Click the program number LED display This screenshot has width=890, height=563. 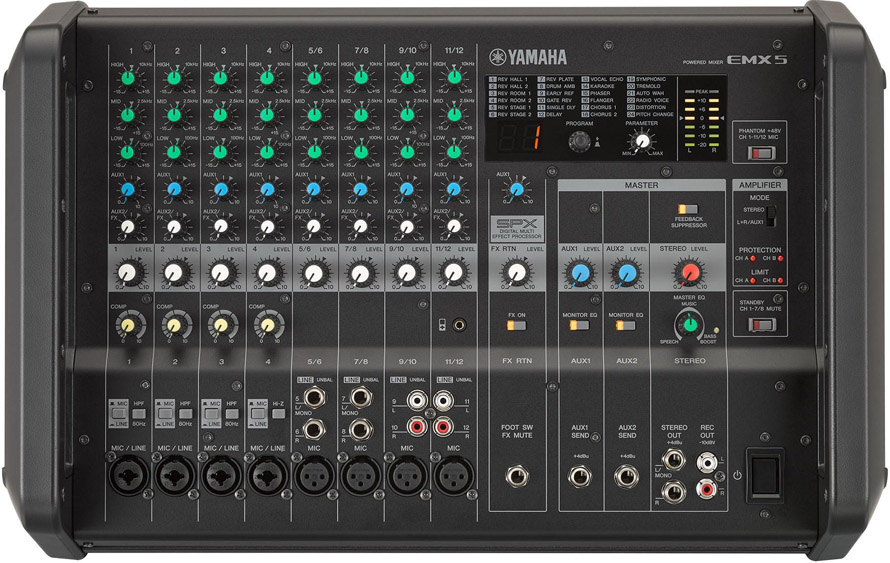pyautogui.click(x=519, y=137)
